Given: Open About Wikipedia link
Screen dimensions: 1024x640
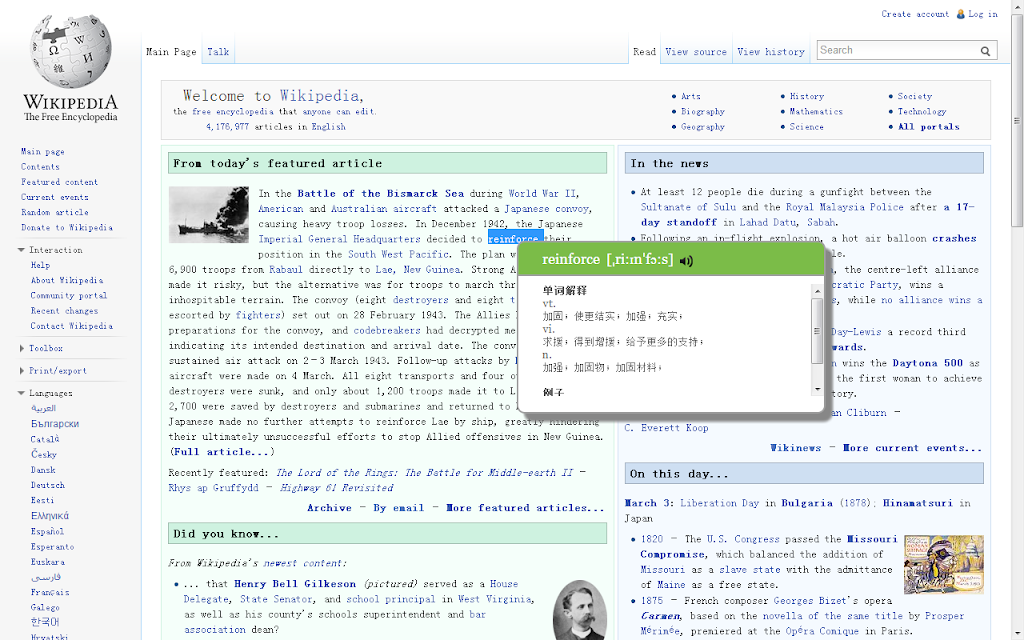Looking at the screenshot, I should tap(67, 280).
